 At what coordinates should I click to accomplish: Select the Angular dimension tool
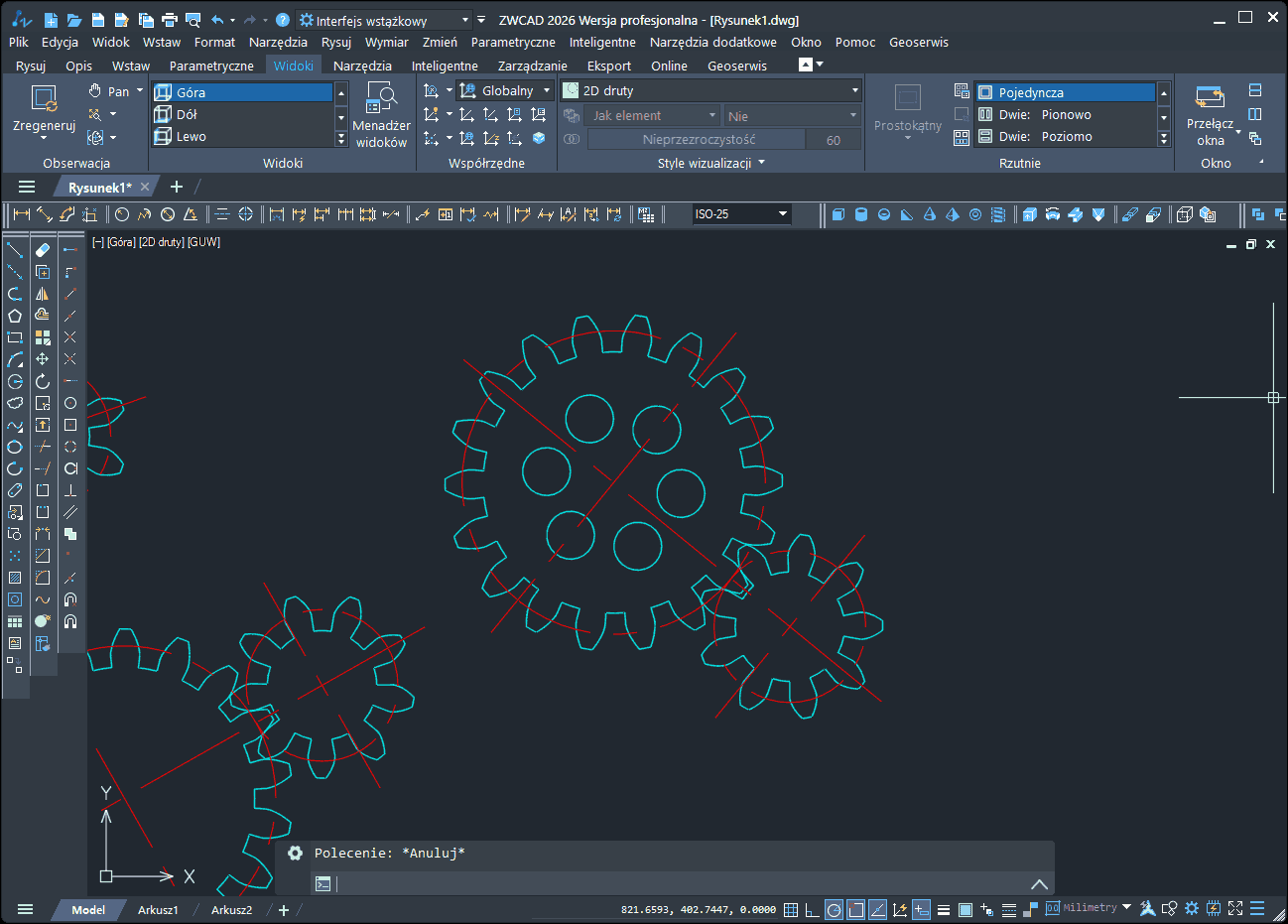click(191, 214)
